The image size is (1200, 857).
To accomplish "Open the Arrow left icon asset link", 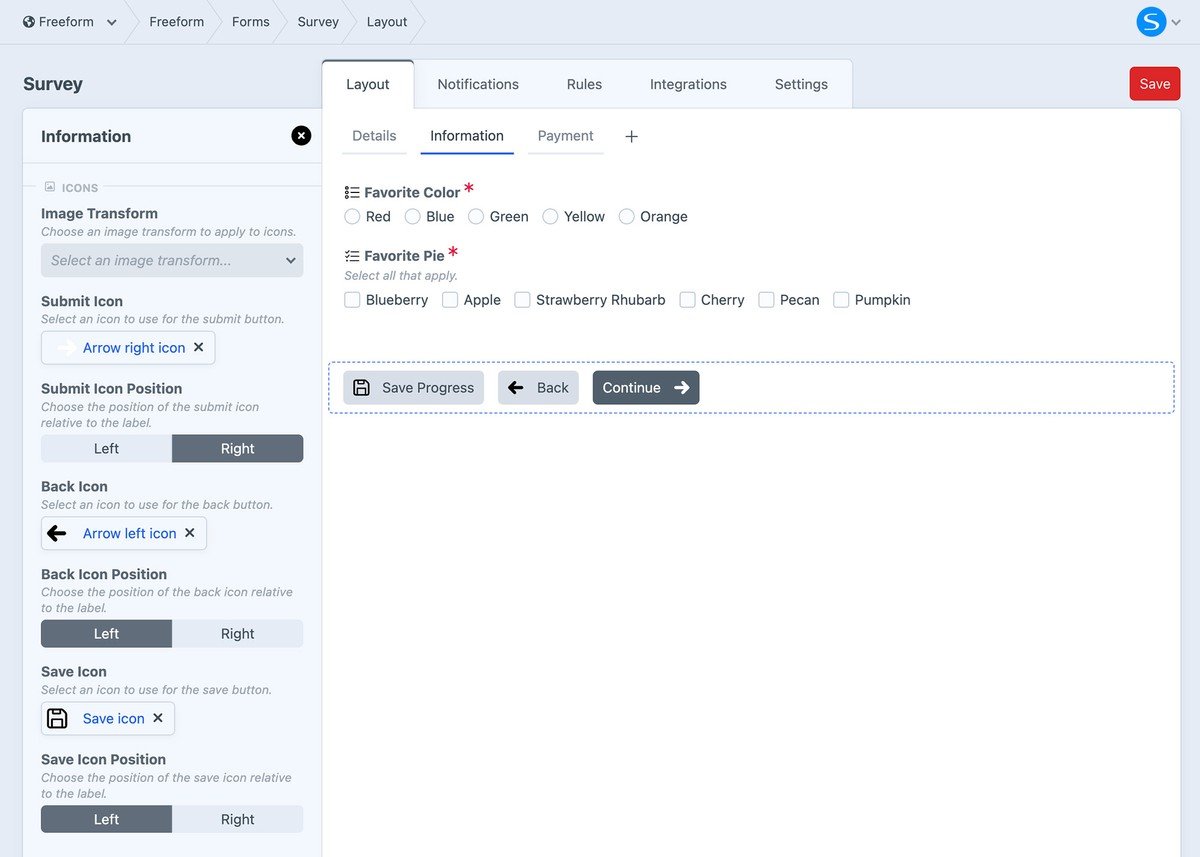I will (x=130, y=533).
